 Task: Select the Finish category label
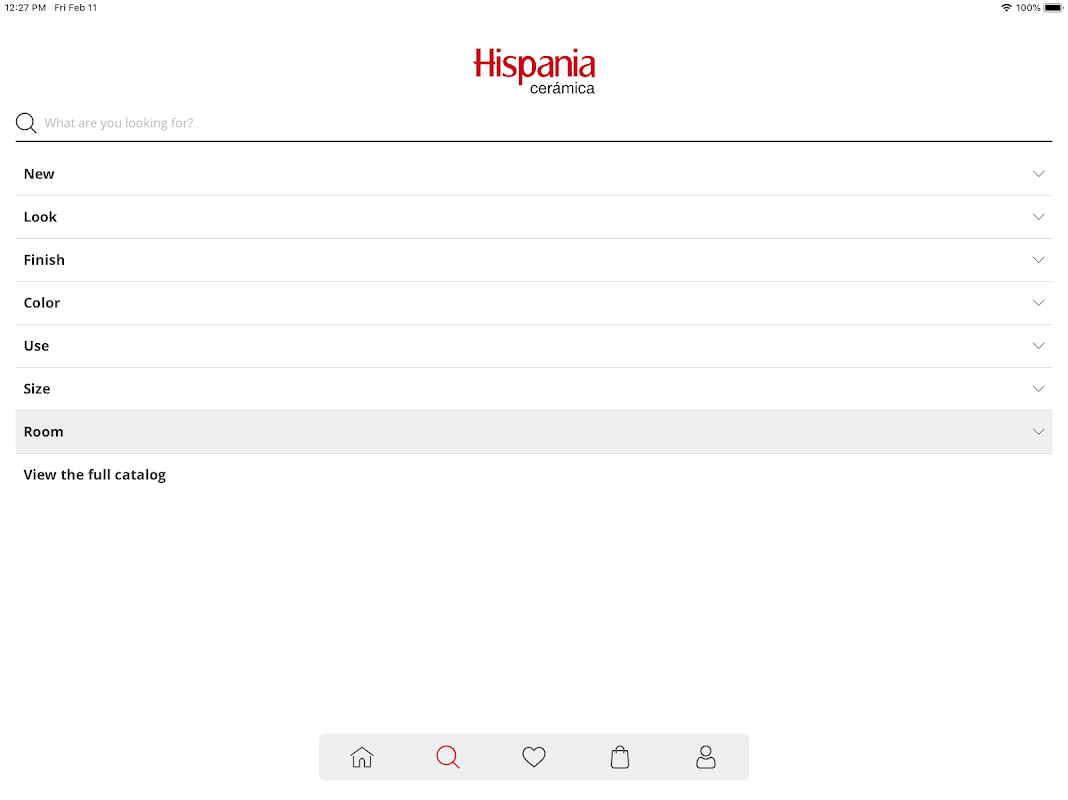(44, 259)
